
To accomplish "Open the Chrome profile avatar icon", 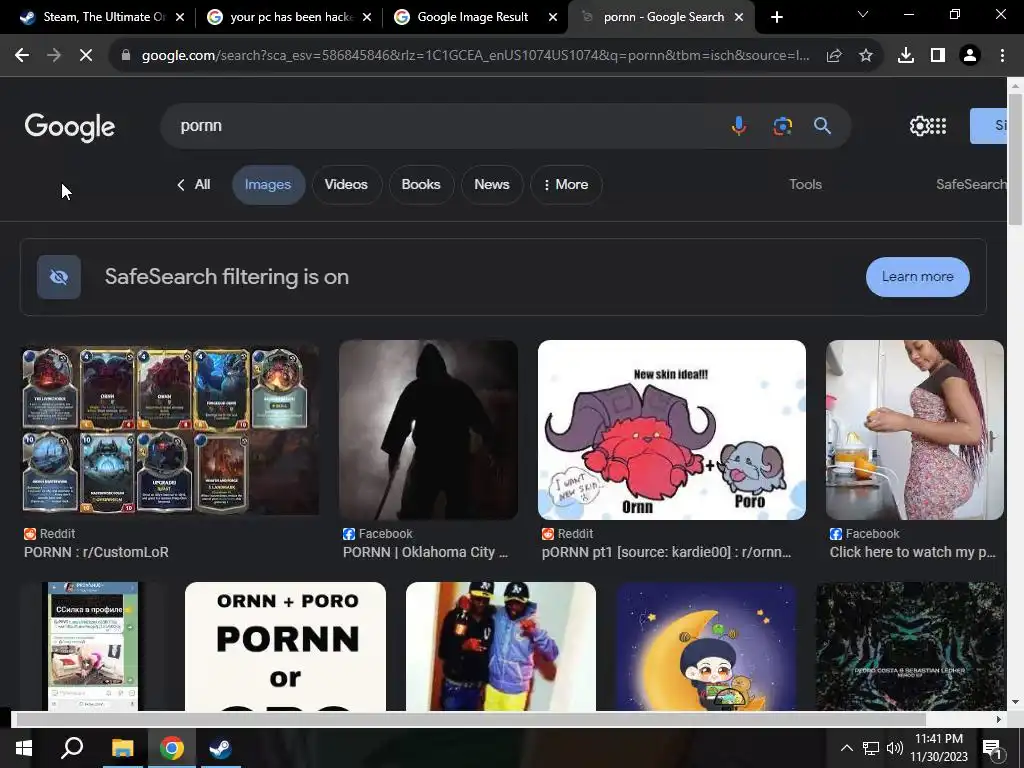I will (x=970, y=56).
